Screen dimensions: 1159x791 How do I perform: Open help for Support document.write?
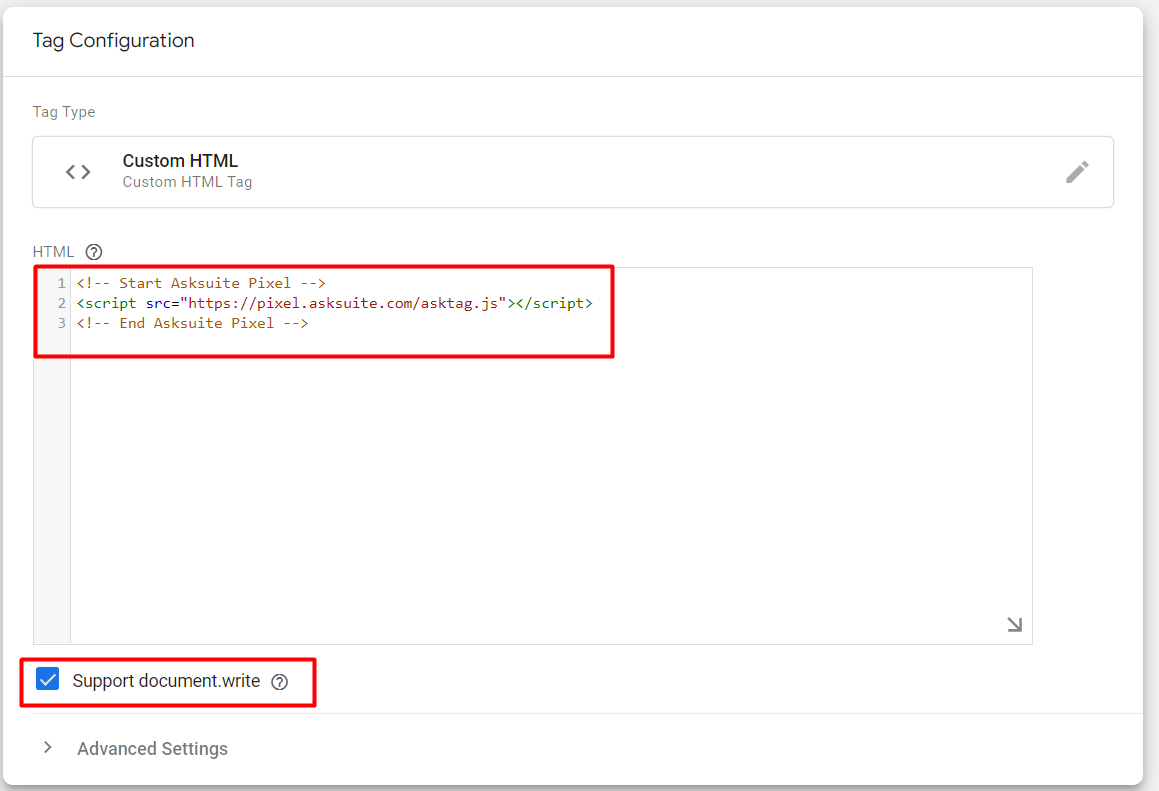279,682
